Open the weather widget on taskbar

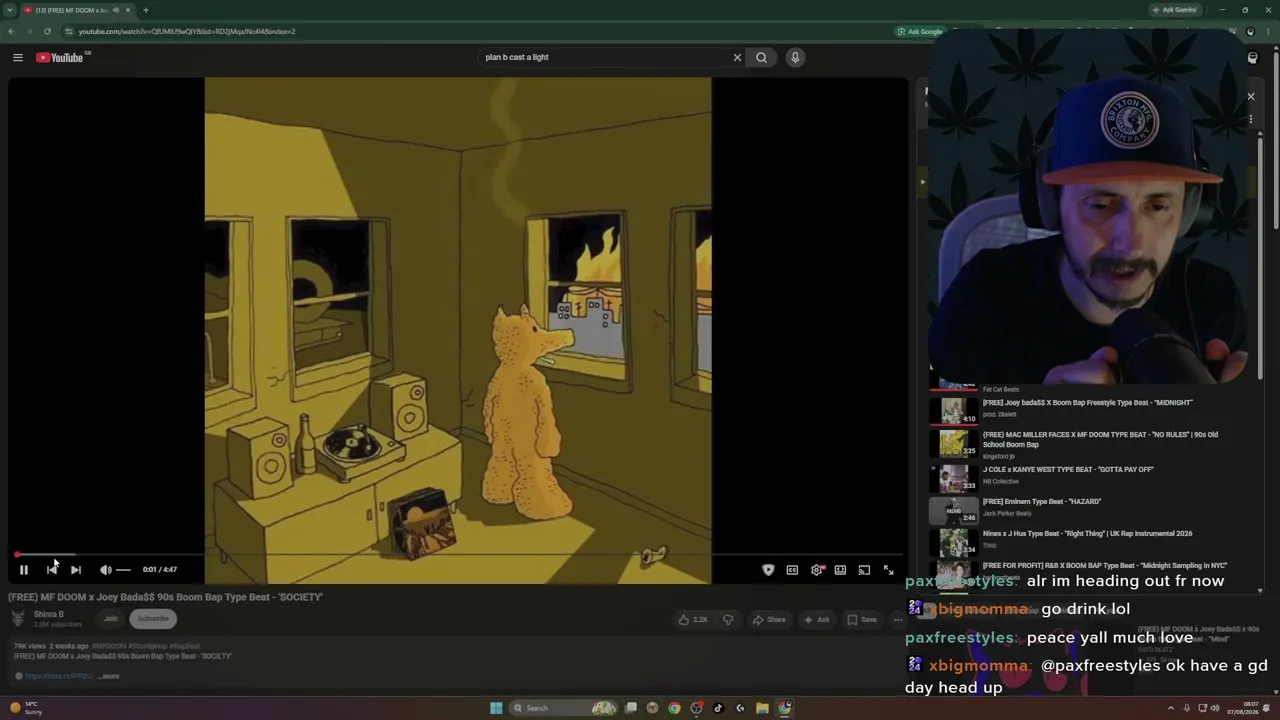[25, 709]
